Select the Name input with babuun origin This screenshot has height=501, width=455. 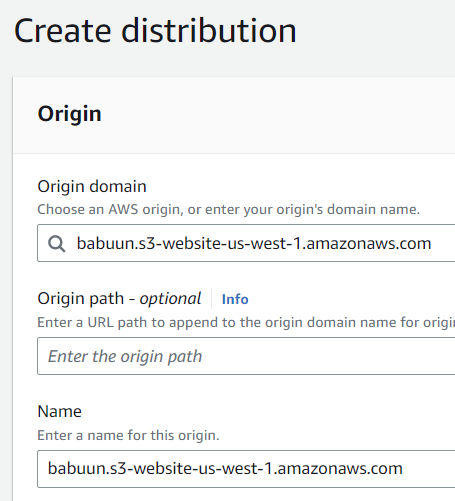click(x=246, y=469)
